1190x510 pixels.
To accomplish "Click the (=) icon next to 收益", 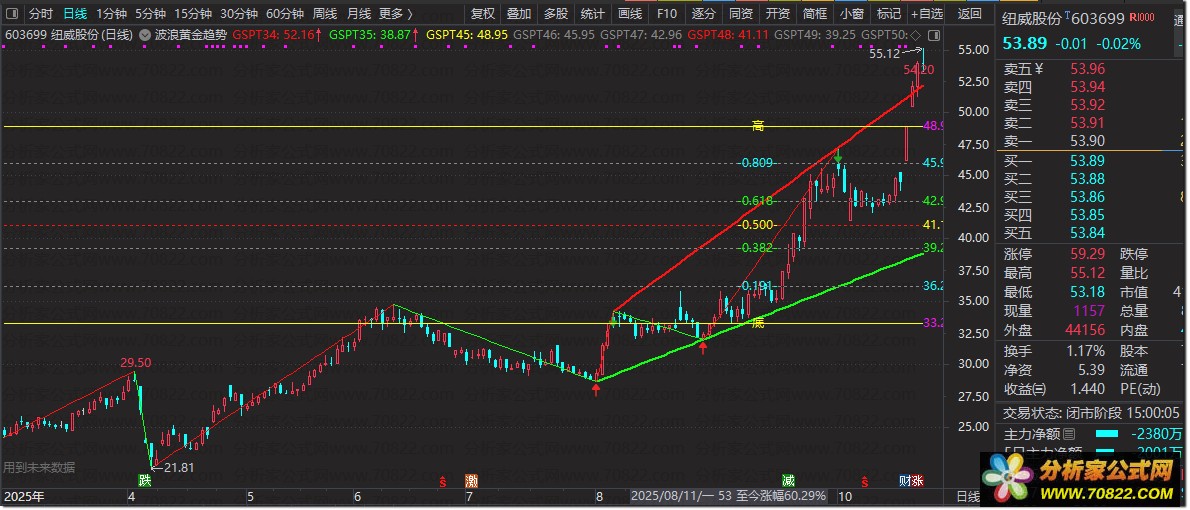I will point(1040,389).
